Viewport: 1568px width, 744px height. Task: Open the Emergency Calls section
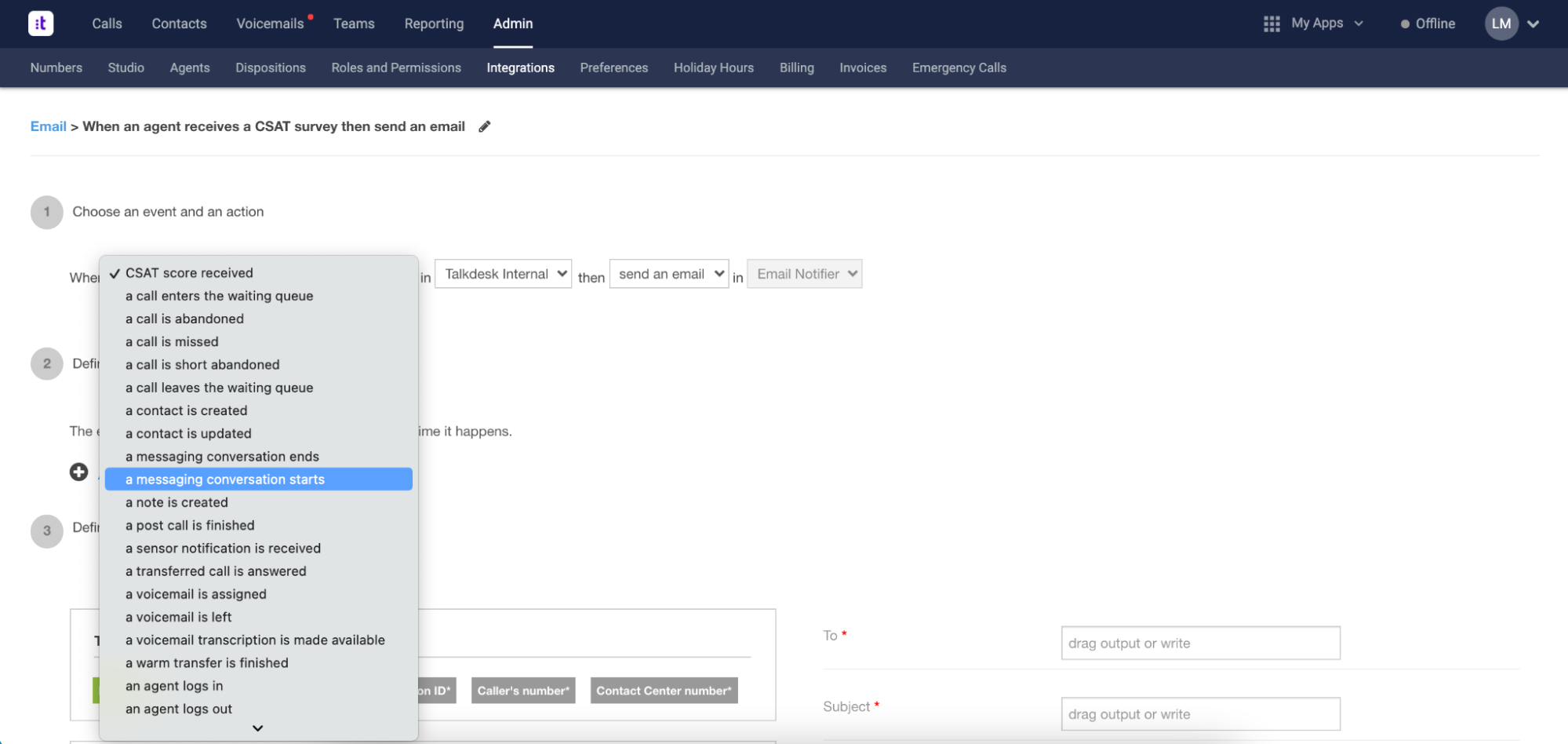point(959,67)
